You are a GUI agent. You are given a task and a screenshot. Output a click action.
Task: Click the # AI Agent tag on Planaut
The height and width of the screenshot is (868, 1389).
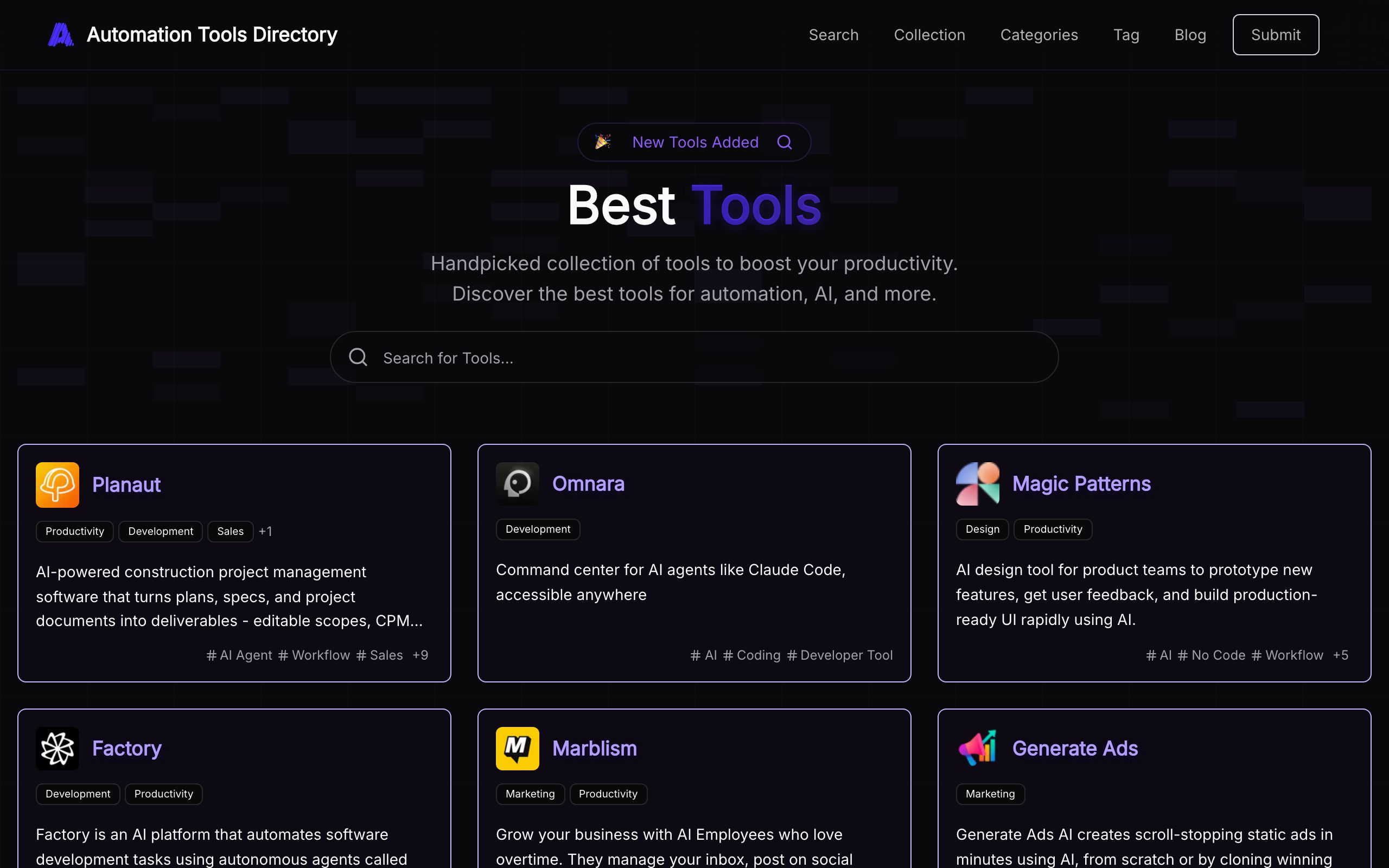239,655
